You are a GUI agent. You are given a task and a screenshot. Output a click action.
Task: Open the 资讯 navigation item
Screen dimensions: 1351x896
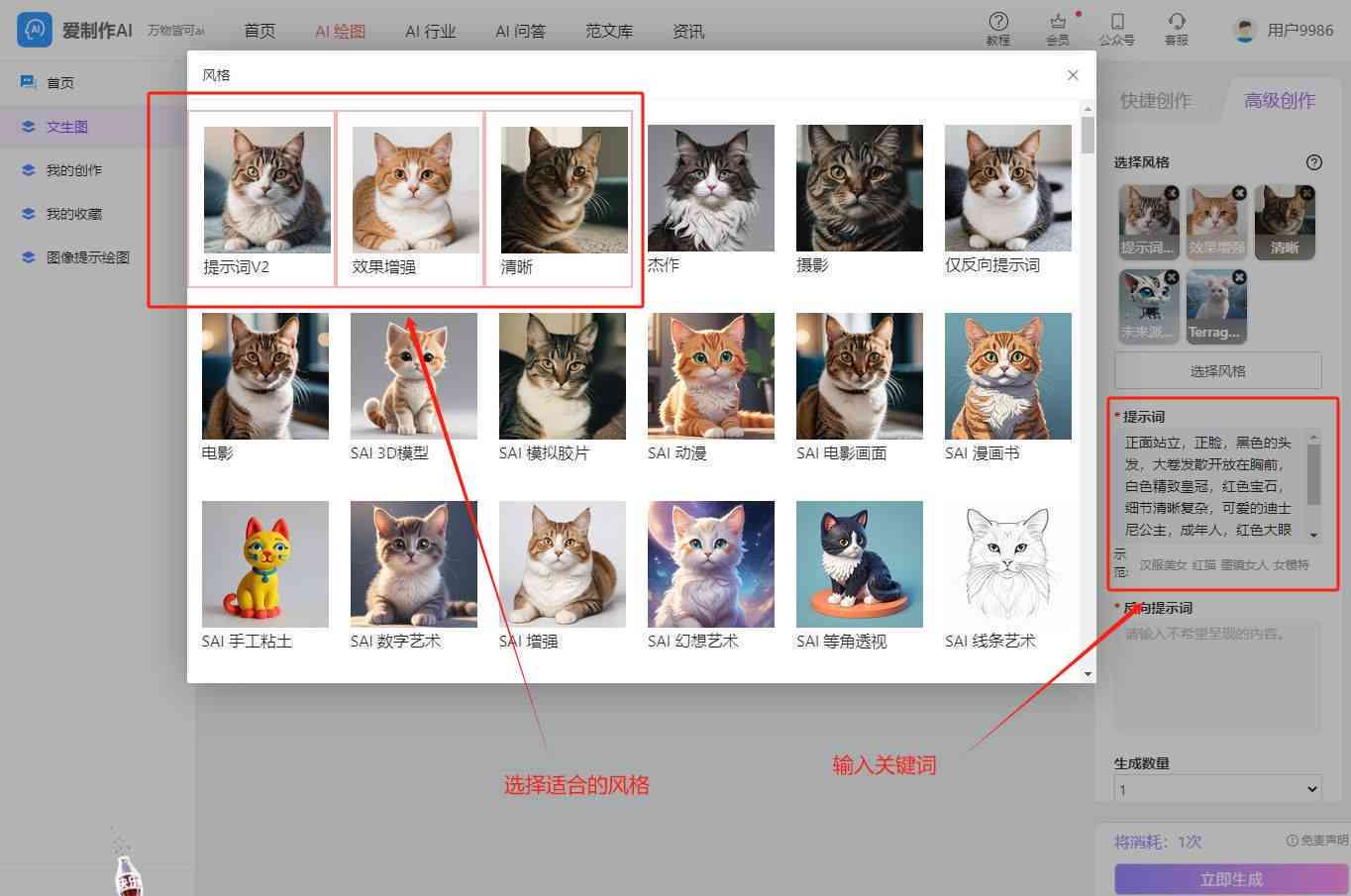(688, 31)
